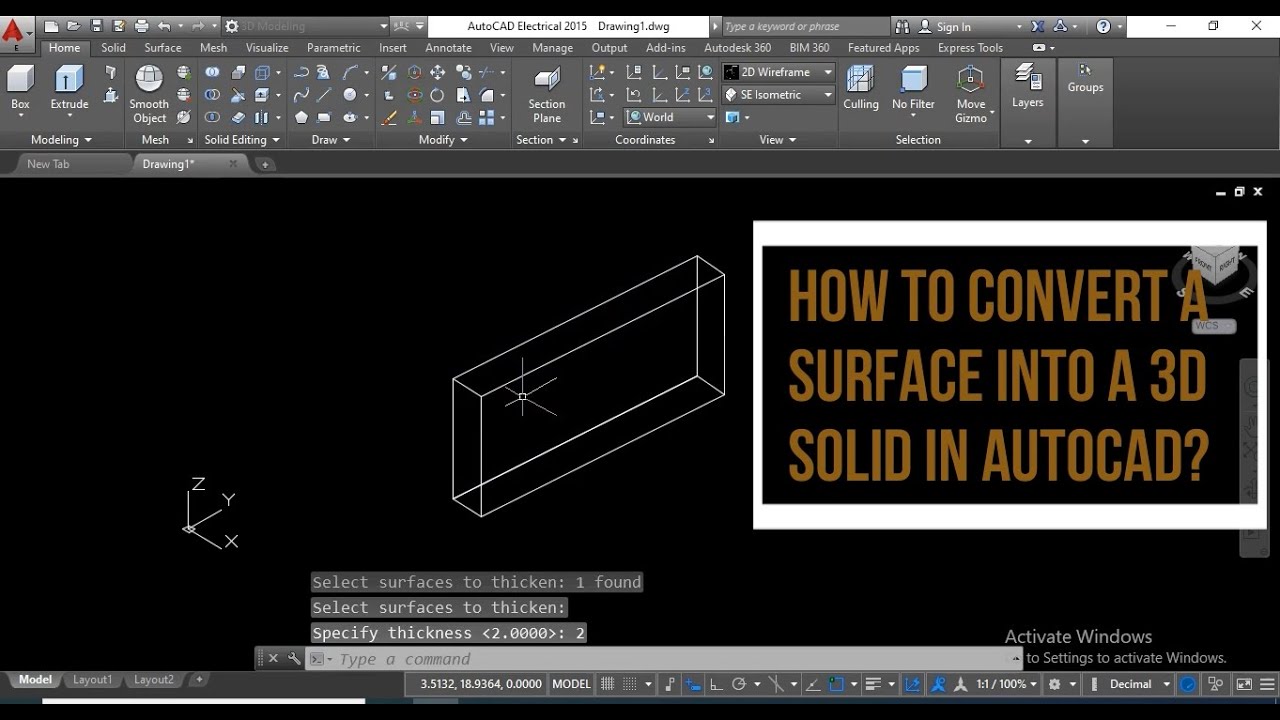Click the 3D Move tool in Modify panel
1280x720 pixels.
pos(414,73)
